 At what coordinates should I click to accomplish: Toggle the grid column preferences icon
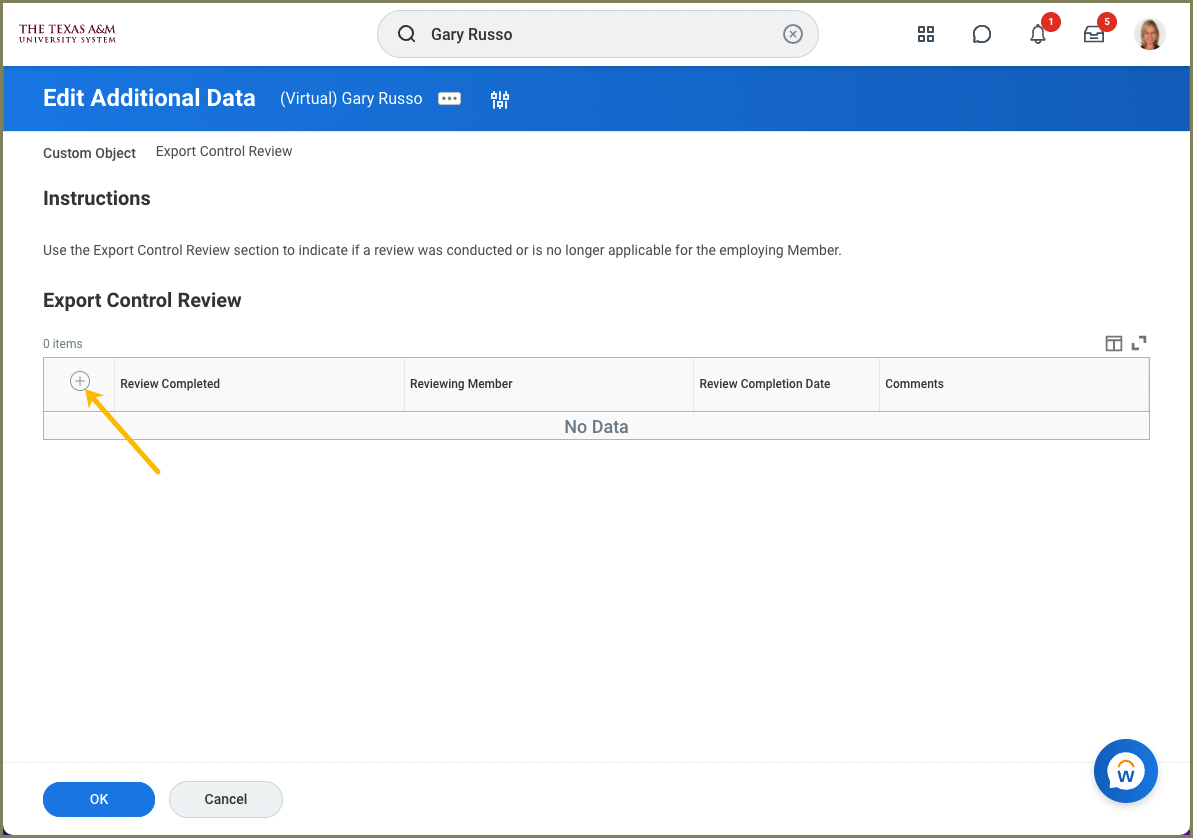(x=1113, y=343)
